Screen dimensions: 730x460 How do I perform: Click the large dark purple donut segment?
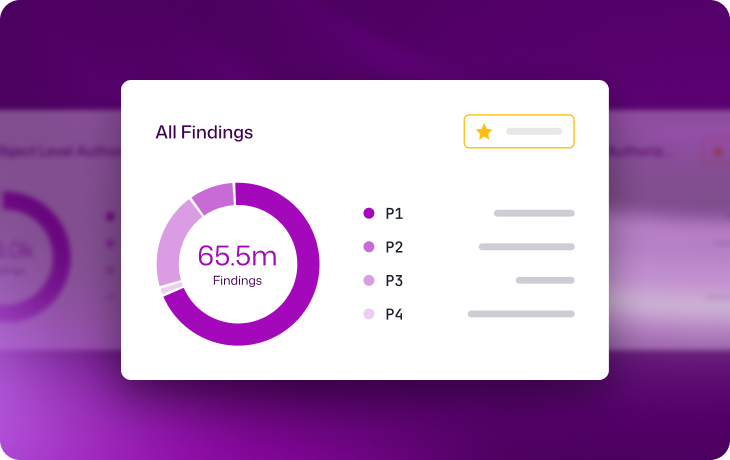300,300
